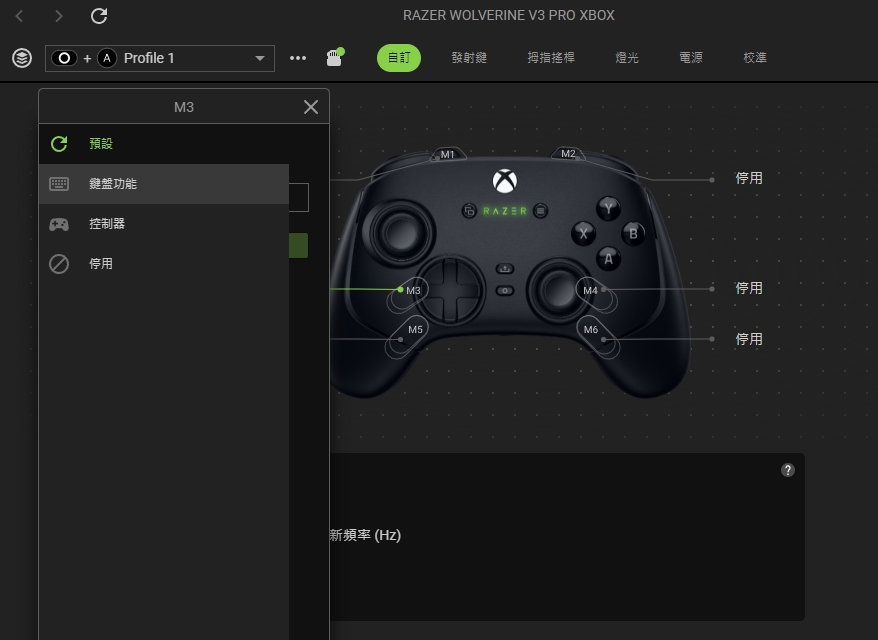
Task: Click the controller view button left of RAZER
Action: [x=469, y=211]
